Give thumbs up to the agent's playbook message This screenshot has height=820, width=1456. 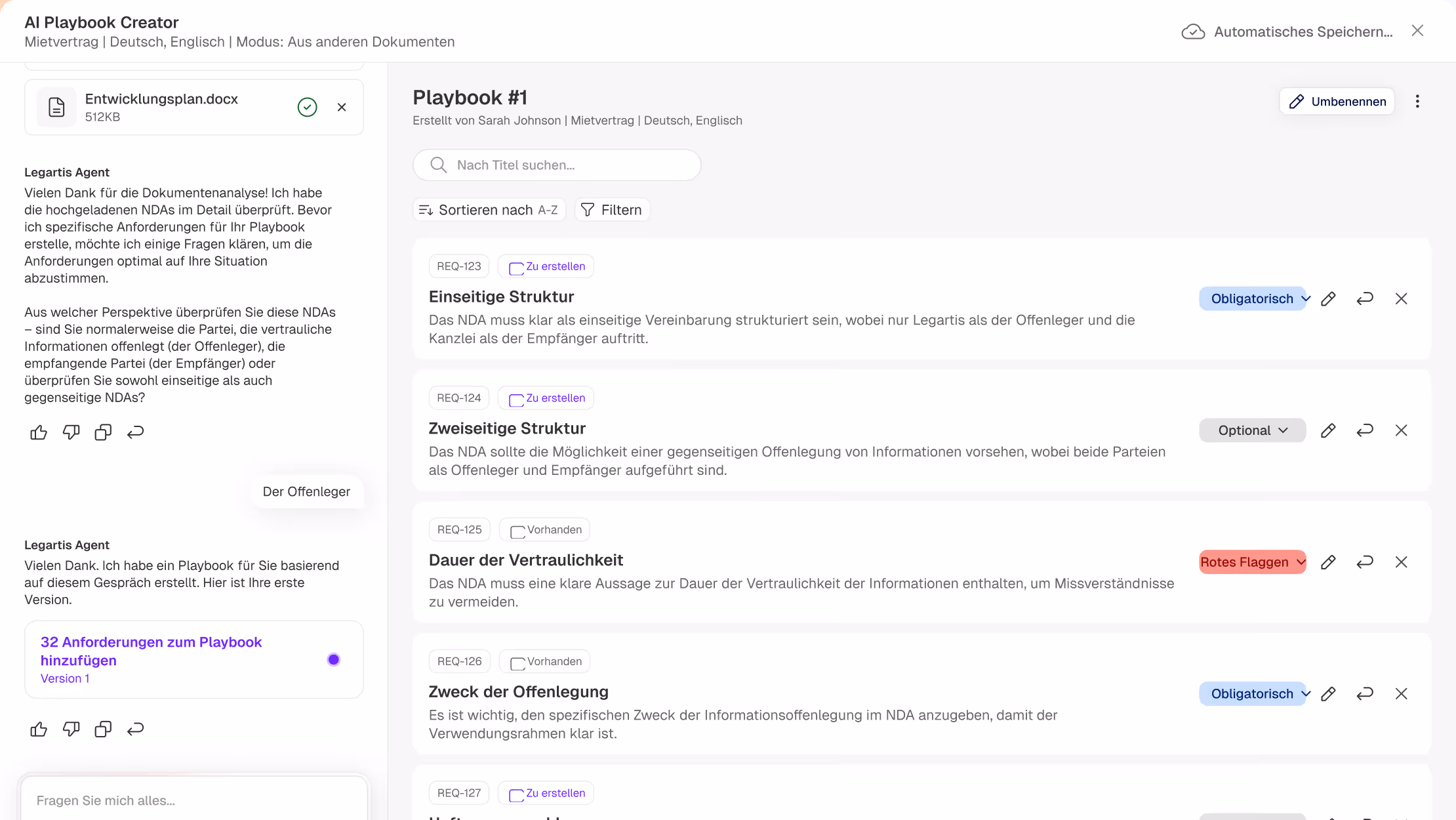pos(38,729)
